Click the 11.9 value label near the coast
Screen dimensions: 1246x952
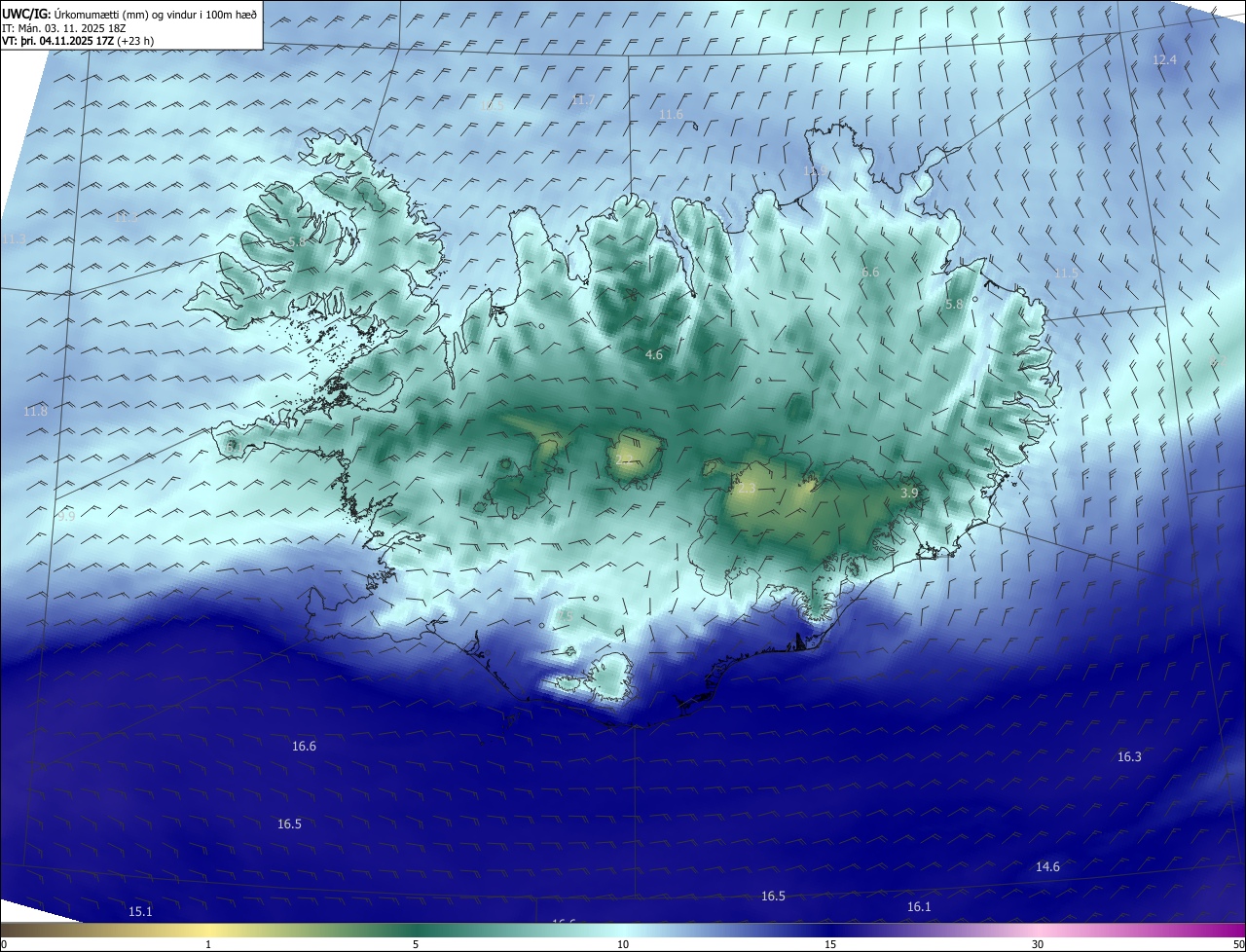pyautogui.click(x=815, y=170)
